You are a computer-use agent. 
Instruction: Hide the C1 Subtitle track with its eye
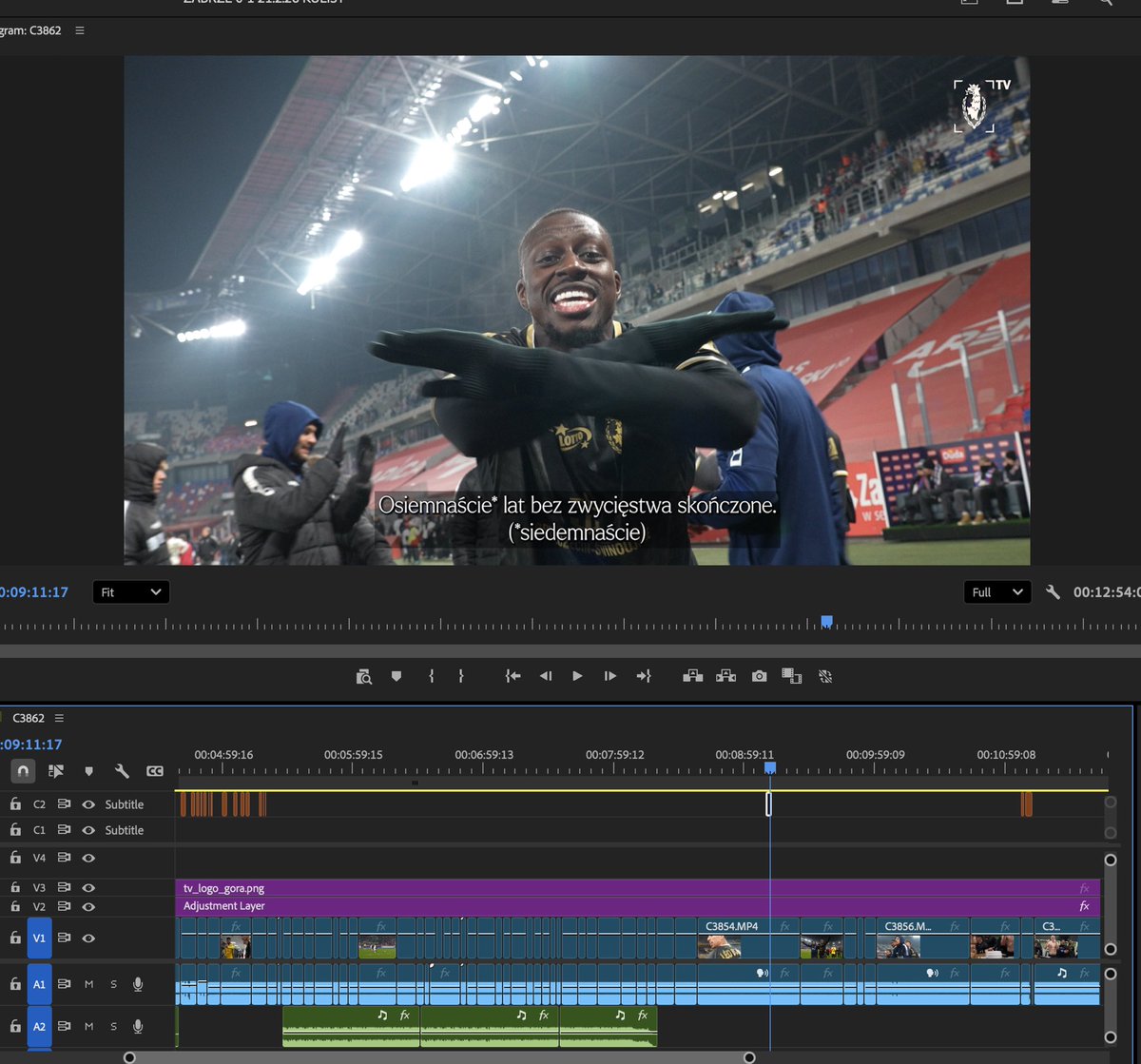[x=88, y=830]
